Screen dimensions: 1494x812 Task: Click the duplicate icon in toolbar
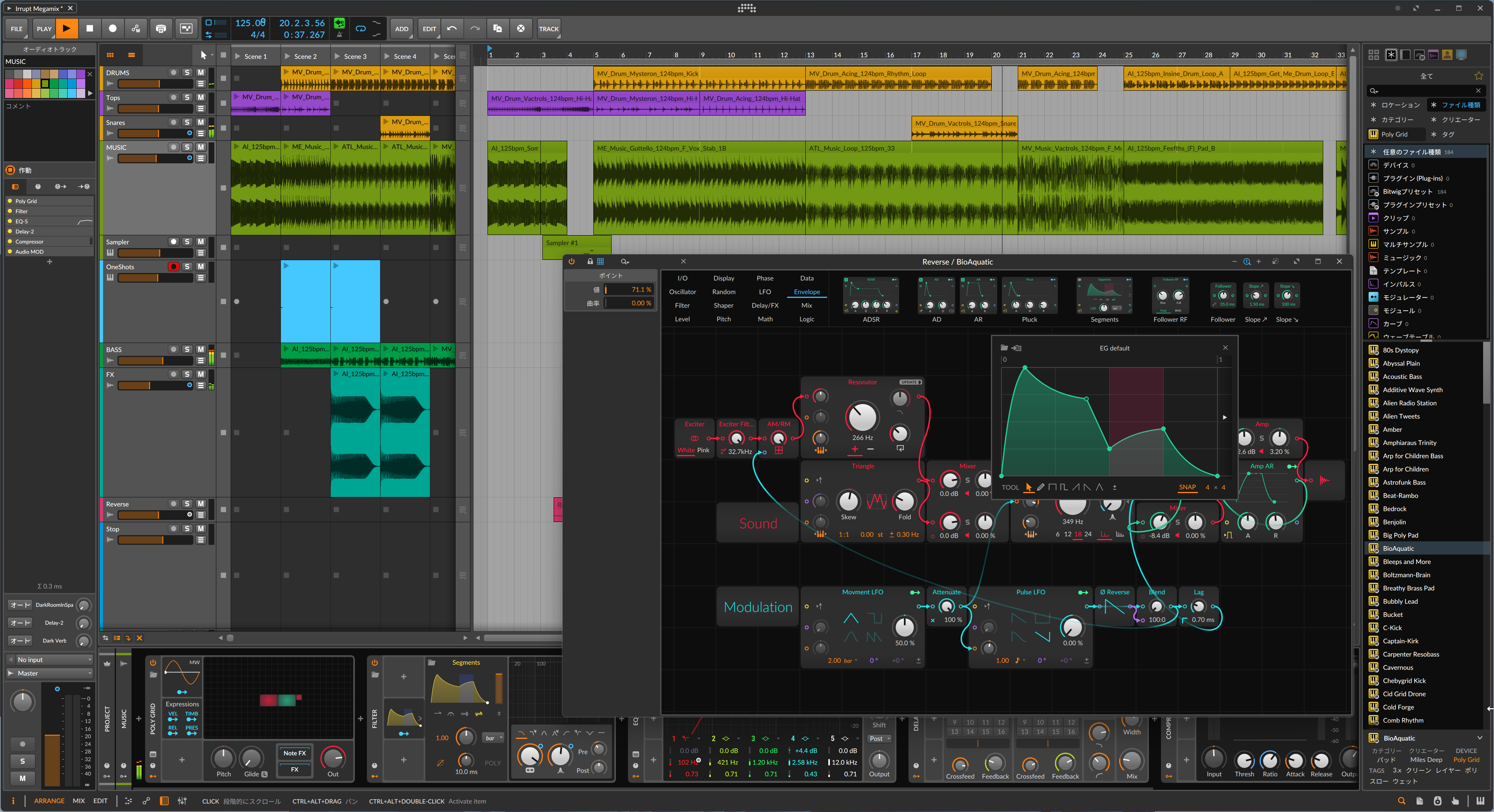[x=498, y=28]
